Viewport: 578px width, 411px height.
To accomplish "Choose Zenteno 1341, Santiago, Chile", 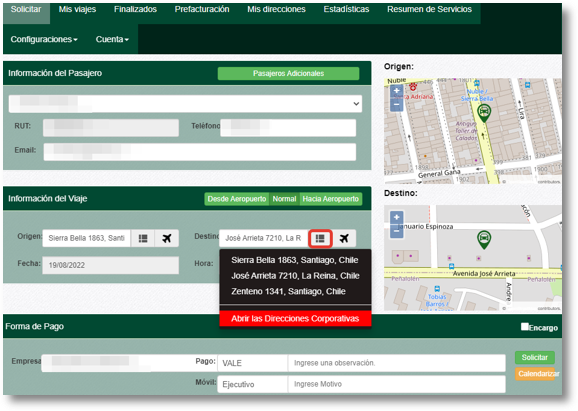I will pyautogui.click(x=295, y=292).
